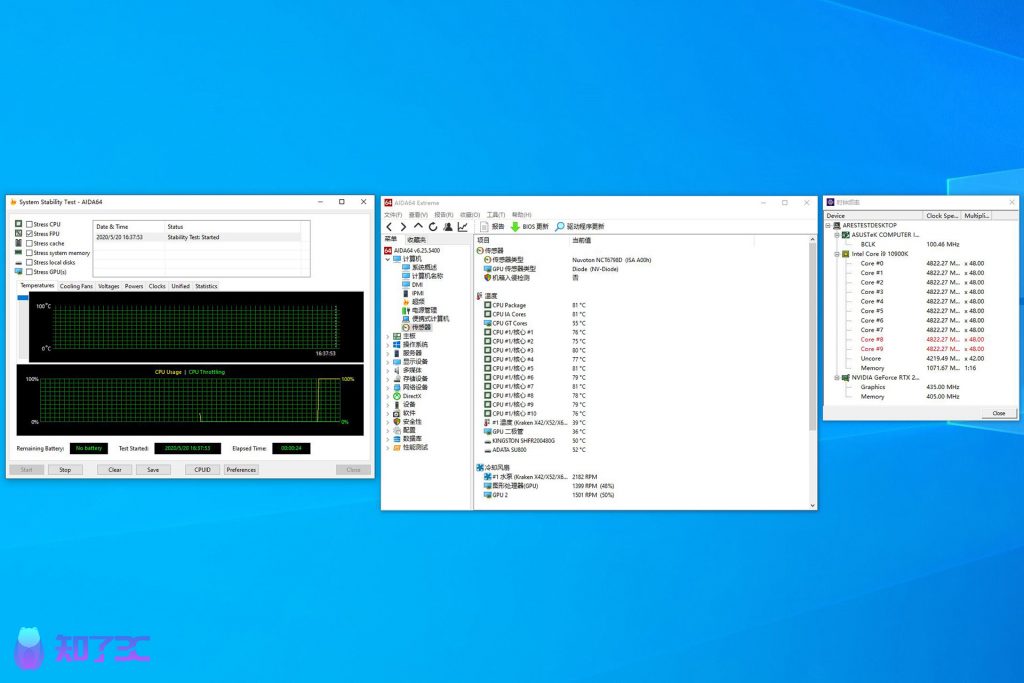The height and width of the screenshot is (683, 1024).
Task: Select the 便携式计算机 tree item
Action: tap(426, 319)
